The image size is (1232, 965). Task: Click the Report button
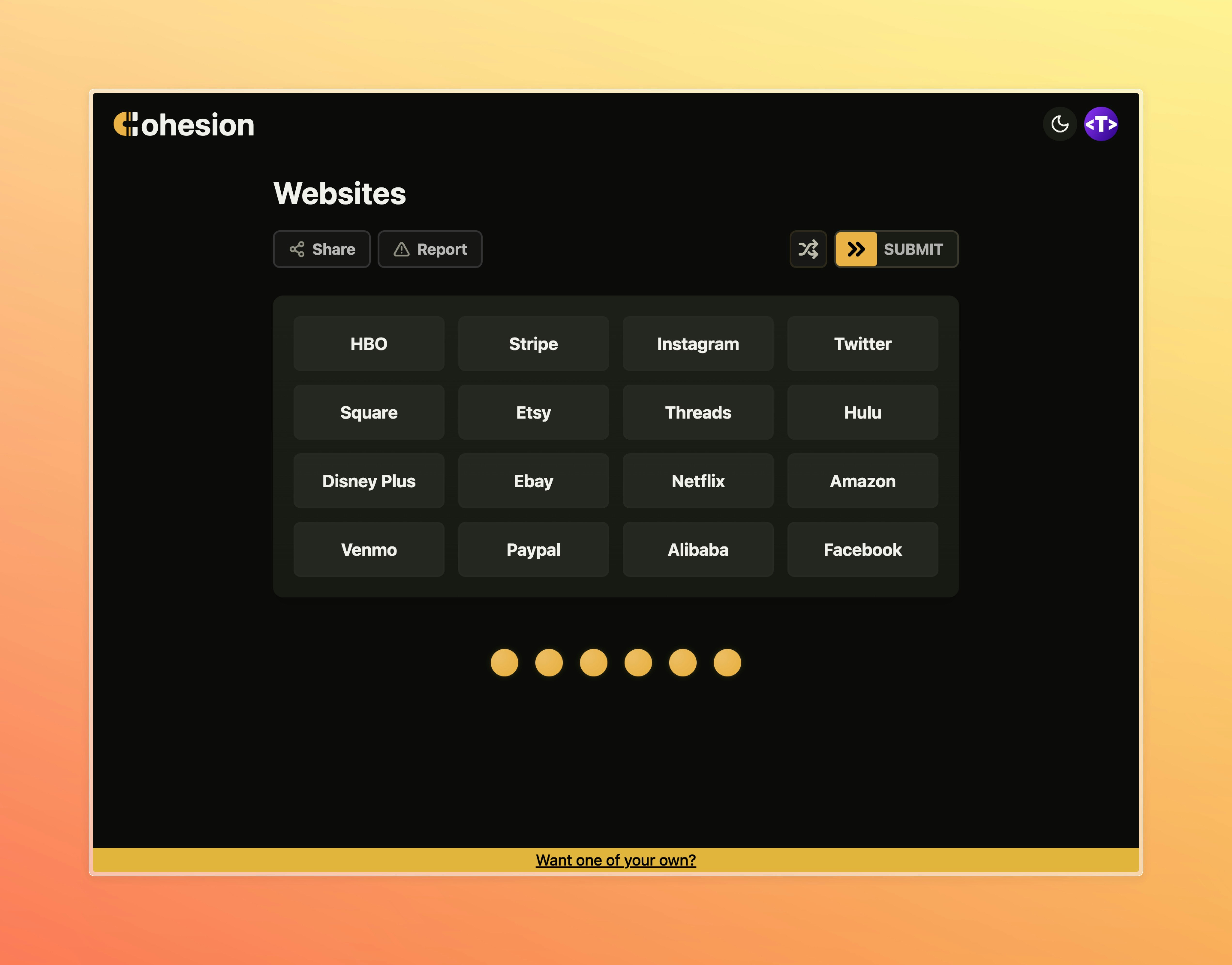(430, 249)
